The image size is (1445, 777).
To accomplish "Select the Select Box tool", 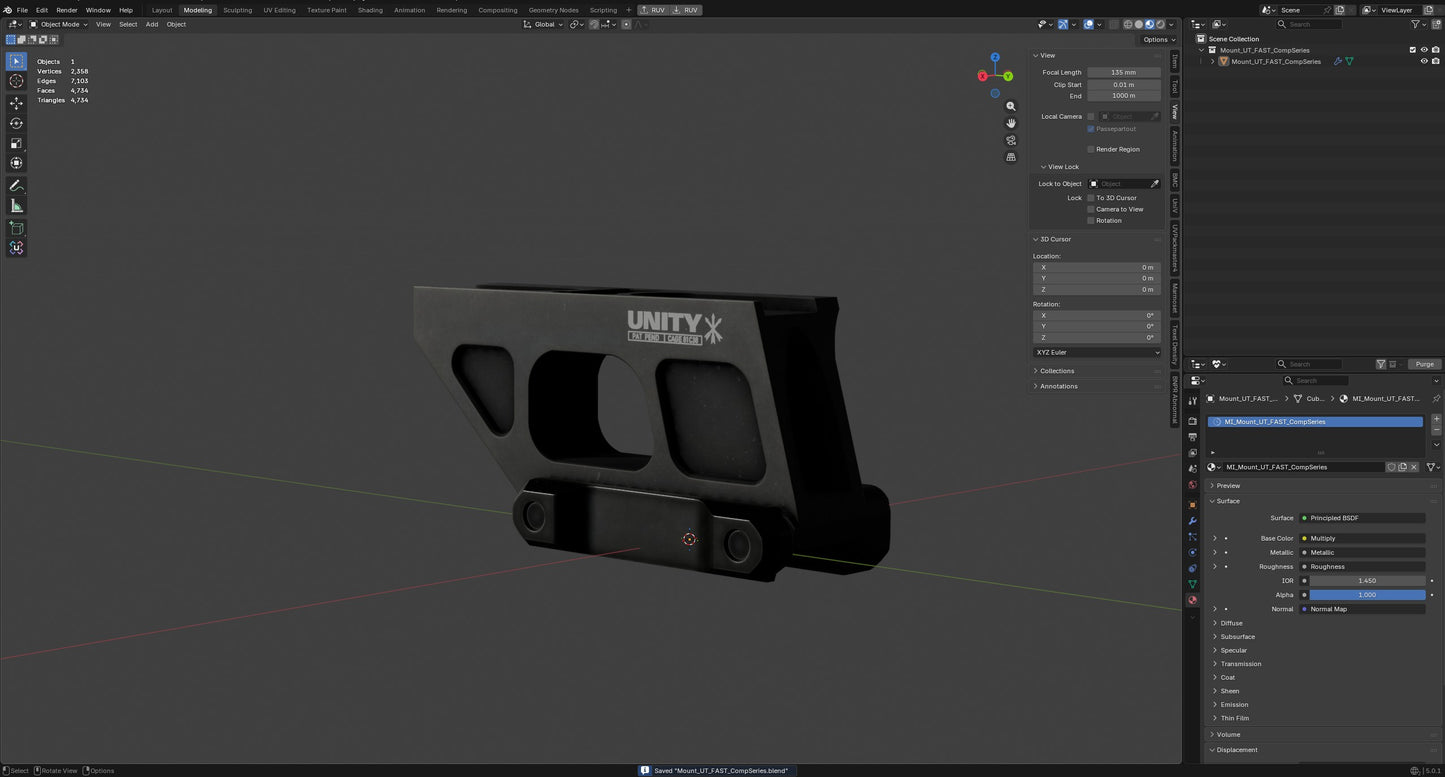I will 16,61.
